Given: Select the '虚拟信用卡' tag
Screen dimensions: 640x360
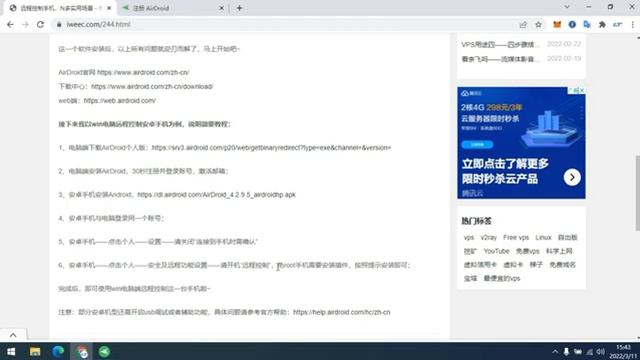Looking at the screenshot, I should coord(480,264).
